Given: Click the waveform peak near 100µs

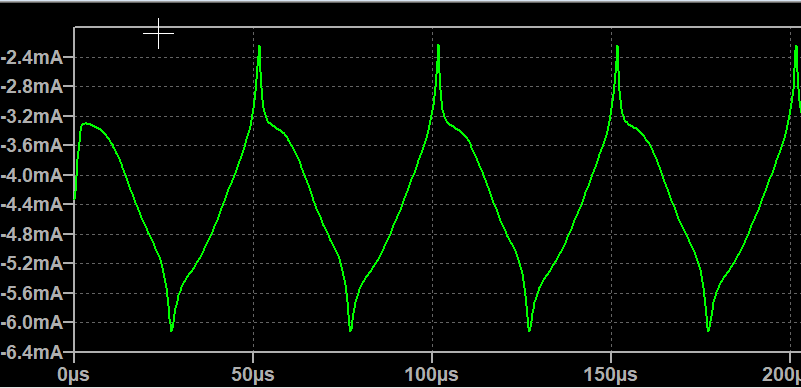Looking at the screenshot, I should click(x=438, y=46).
